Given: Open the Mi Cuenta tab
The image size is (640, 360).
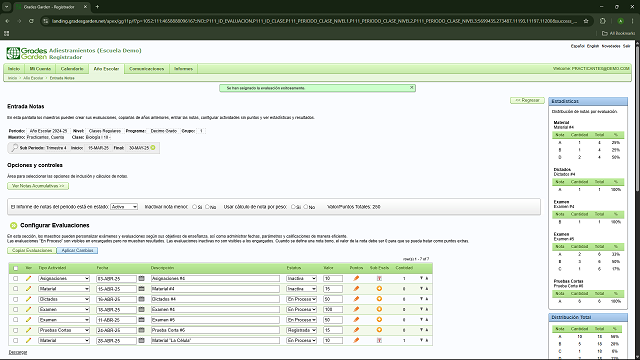Looking at the screenshot, I should 40,69.
